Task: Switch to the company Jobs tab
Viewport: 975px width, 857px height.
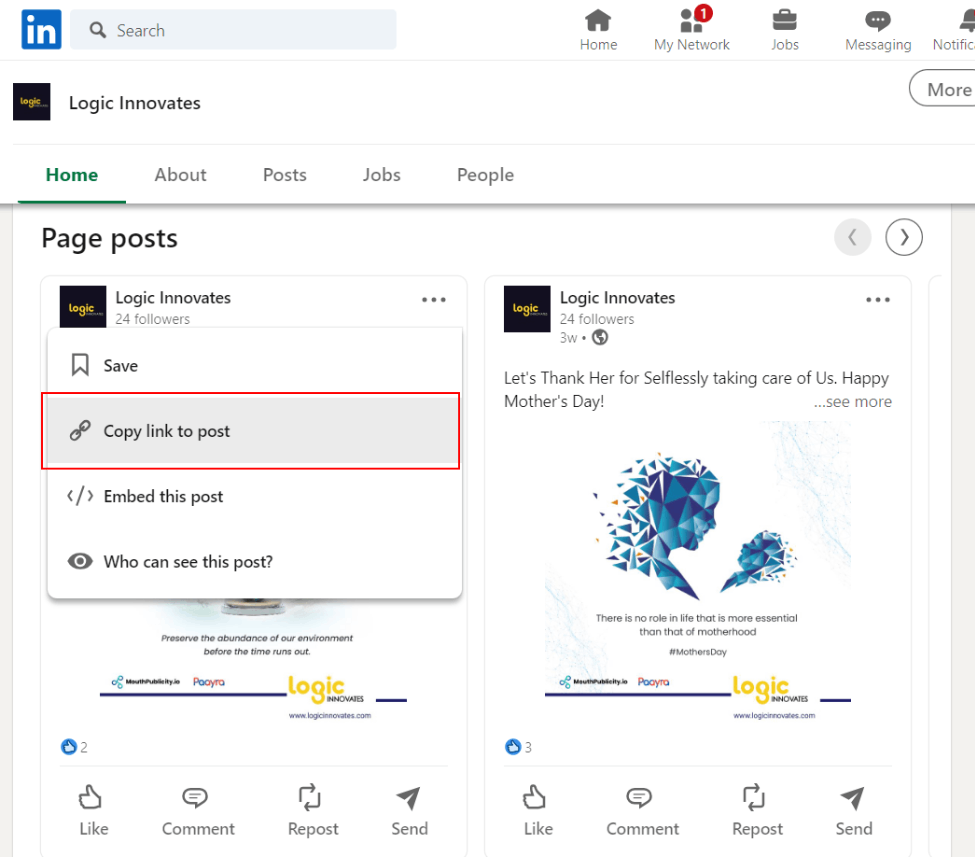Action: [x=382, y=175]
